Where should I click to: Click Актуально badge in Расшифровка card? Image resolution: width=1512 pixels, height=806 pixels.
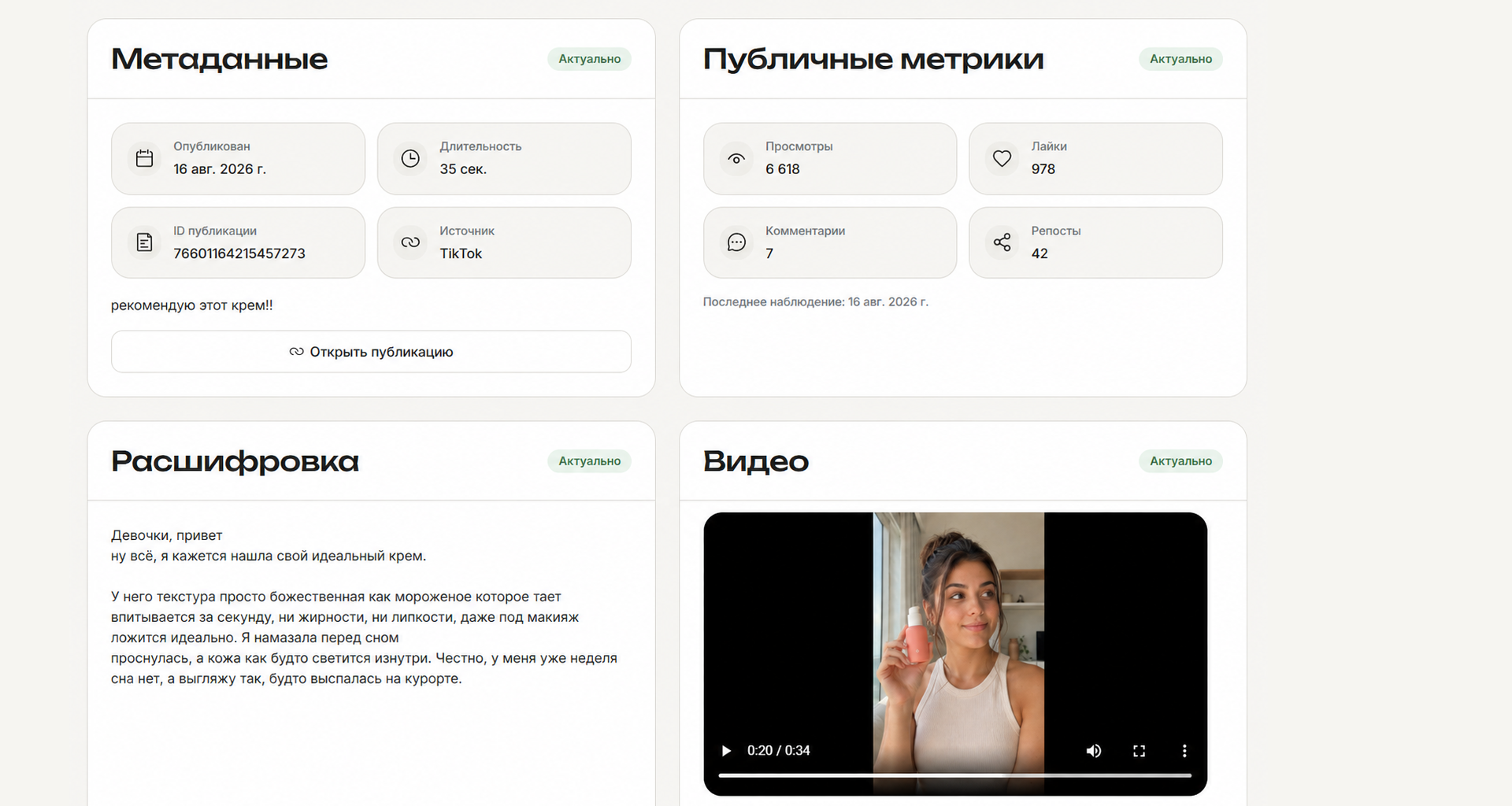(589, 461)
